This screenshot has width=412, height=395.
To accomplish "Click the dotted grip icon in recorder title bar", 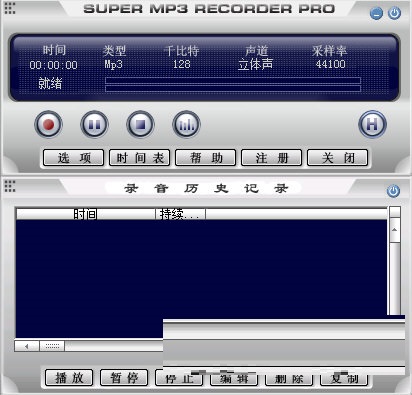I will 10,8.
